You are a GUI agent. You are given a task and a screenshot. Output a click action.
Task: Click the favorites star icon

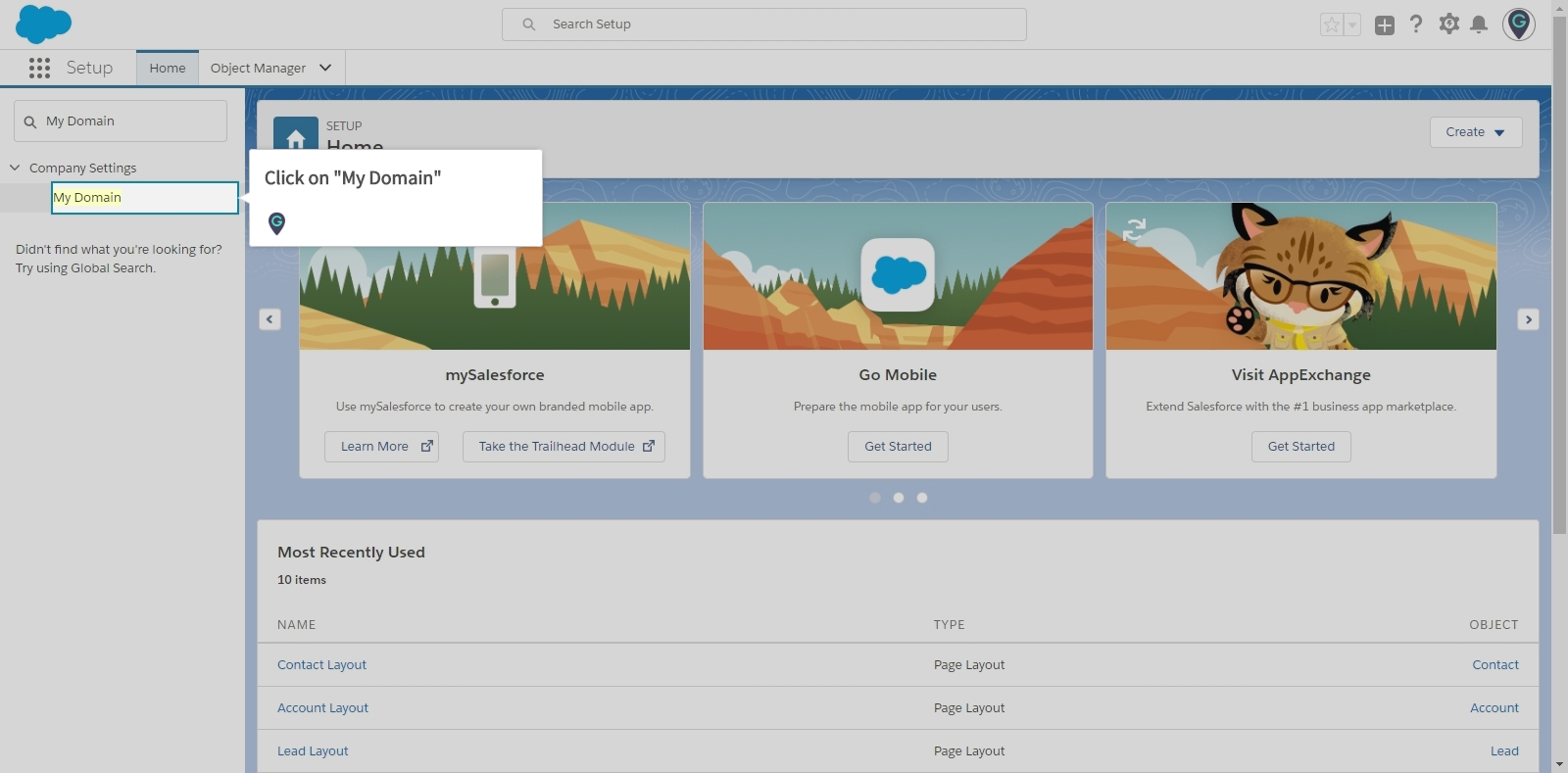click(x=1331, y=24)
